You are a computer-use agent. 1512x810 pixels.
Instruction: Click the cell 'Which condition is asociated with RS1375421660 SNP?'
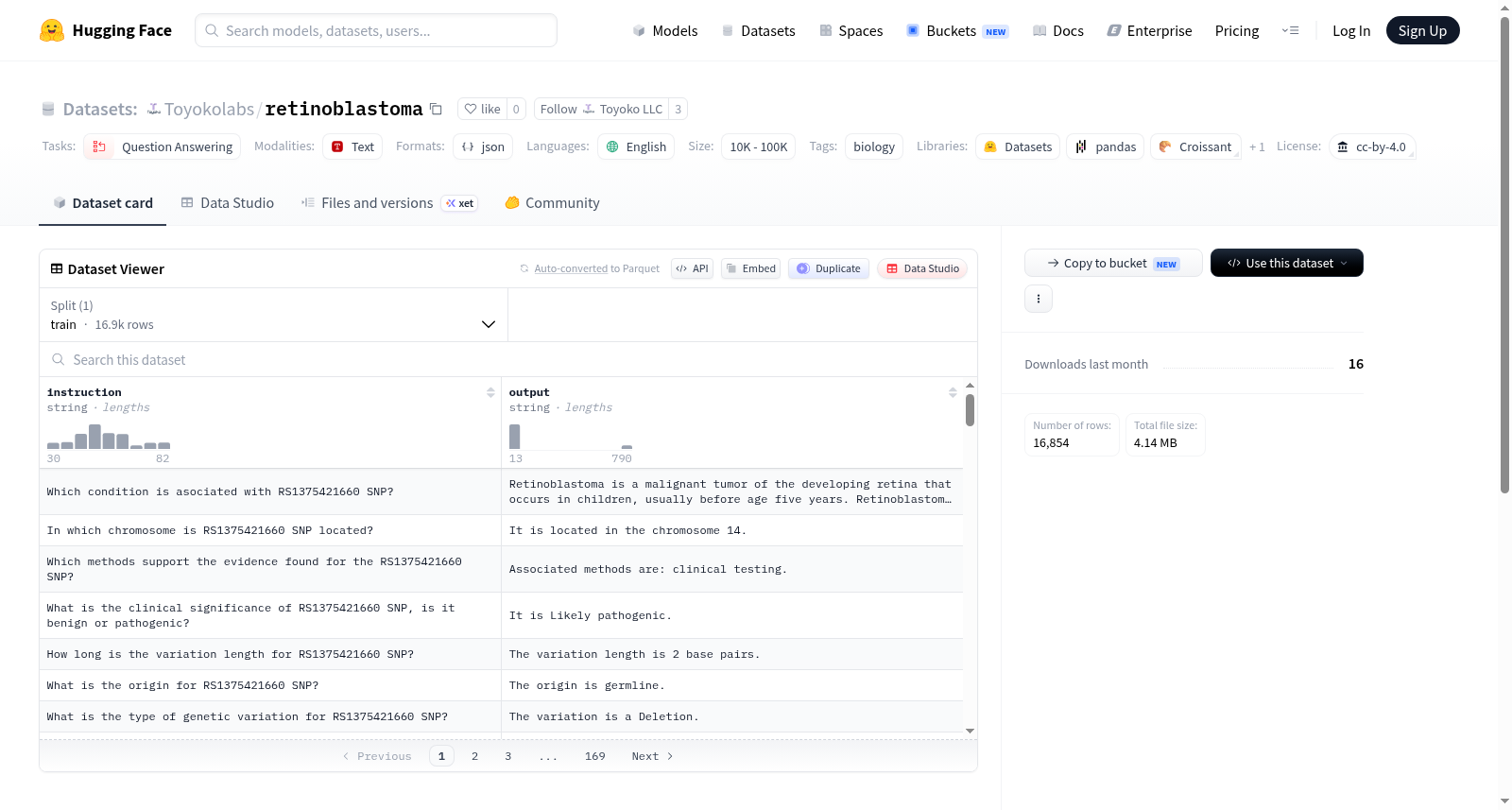270,491
